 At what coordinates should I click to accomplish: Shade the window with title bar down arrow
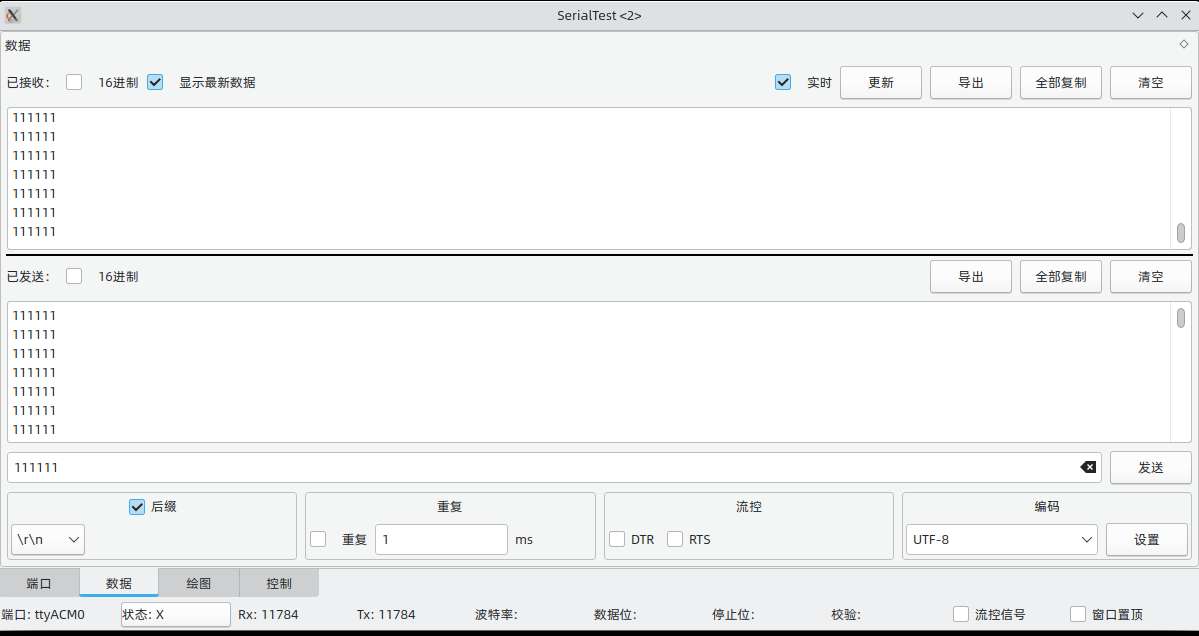click(x=1138, y=15)
